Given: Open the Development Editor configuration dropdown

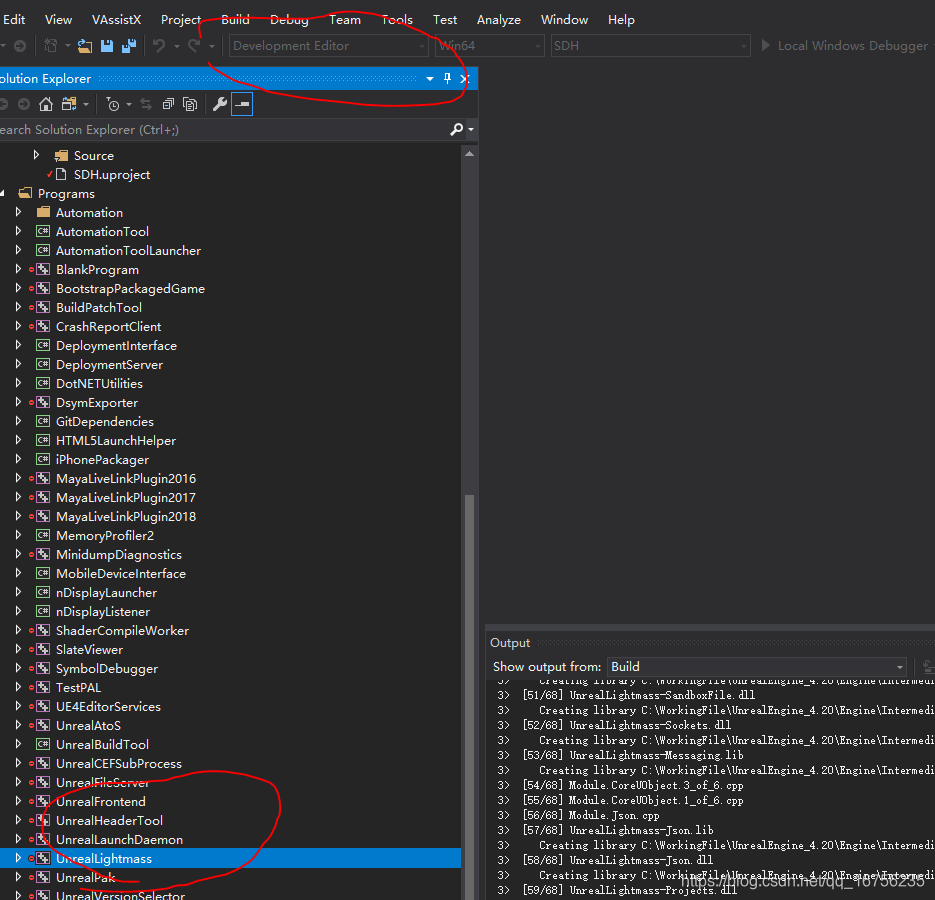Looking at the screenshot, I should (329, 46).
